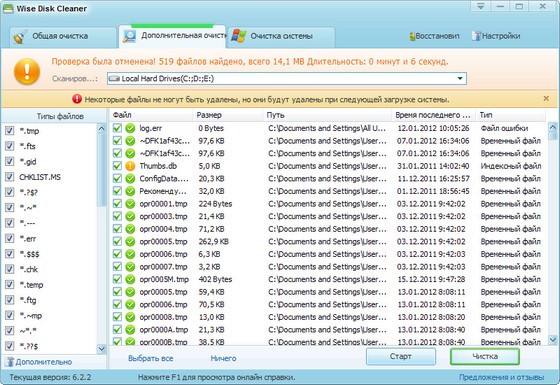Click the green status icon for opr00007.tmp
The image size is (560, 385).
[130, 267]
